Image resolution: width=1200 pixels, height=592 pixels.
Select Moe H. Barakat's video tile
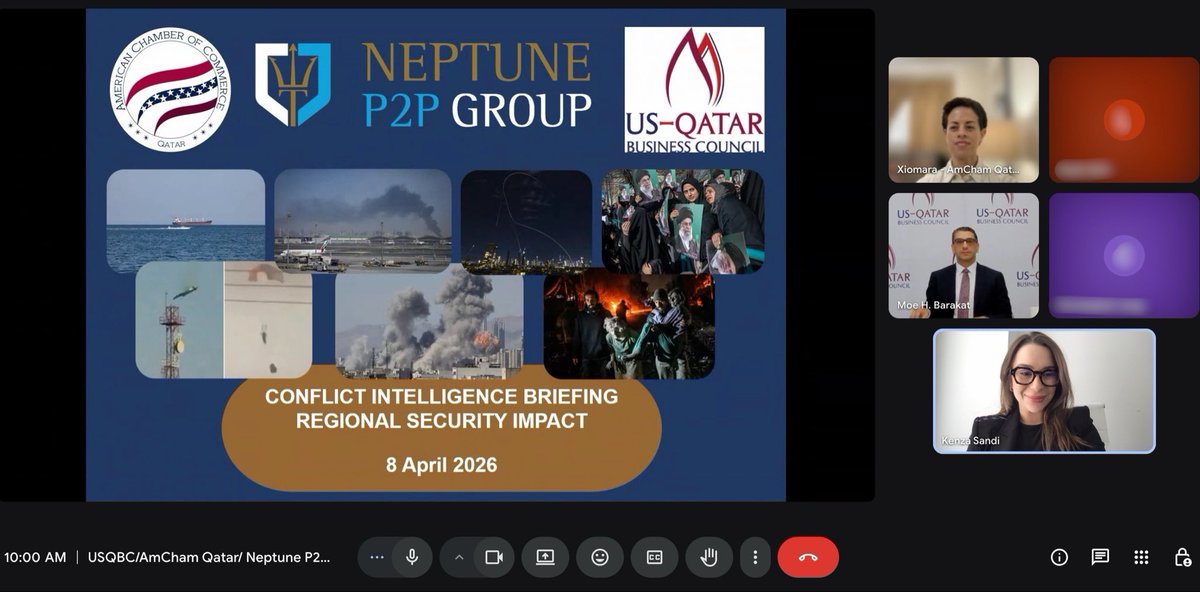click(963, 256)
